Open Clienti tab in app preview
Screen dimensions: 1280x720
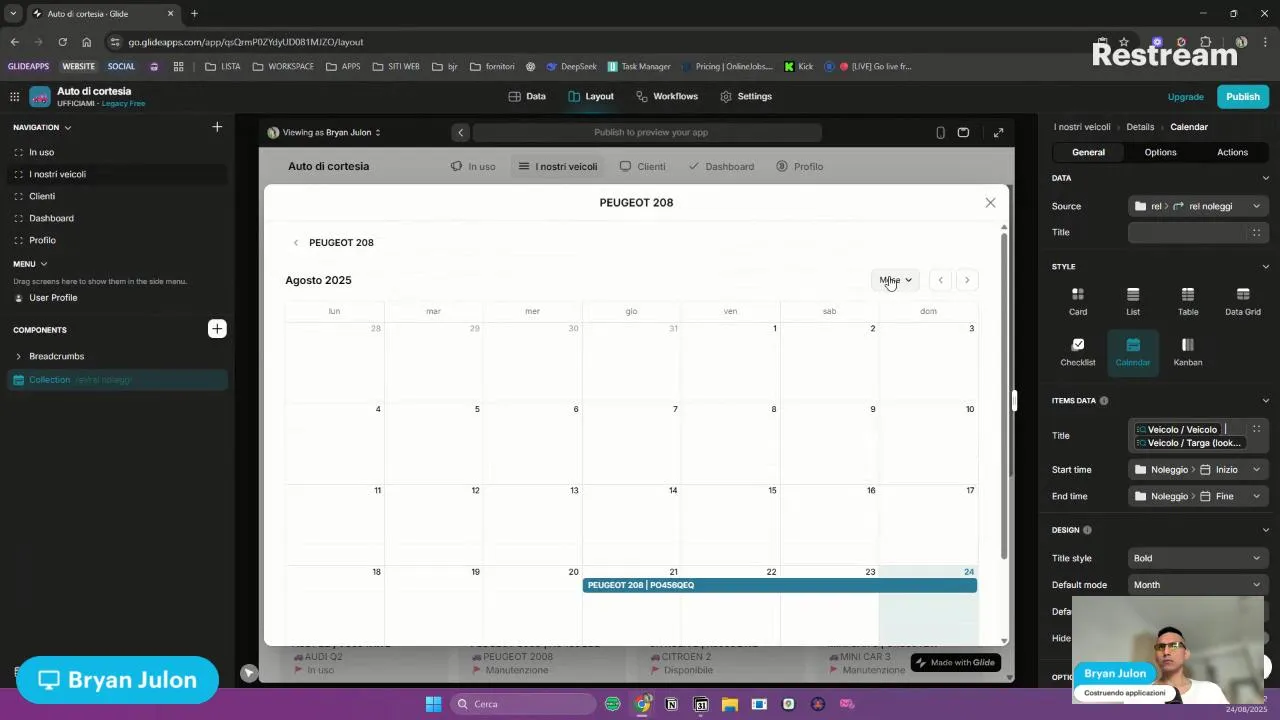[x=642, y=166]
